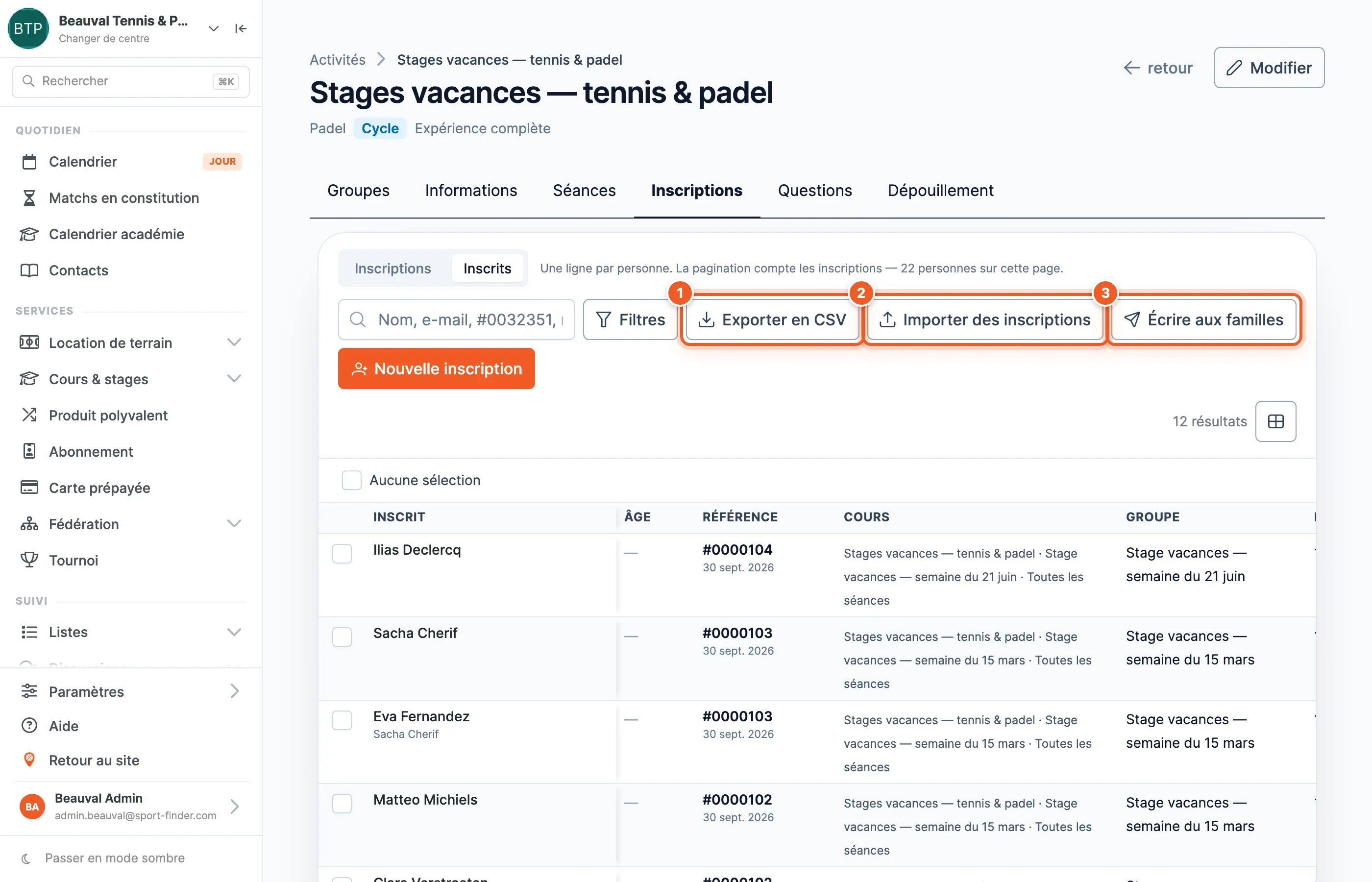
Task: Expand Cours & stages menu
Action: tap(130, 379)
